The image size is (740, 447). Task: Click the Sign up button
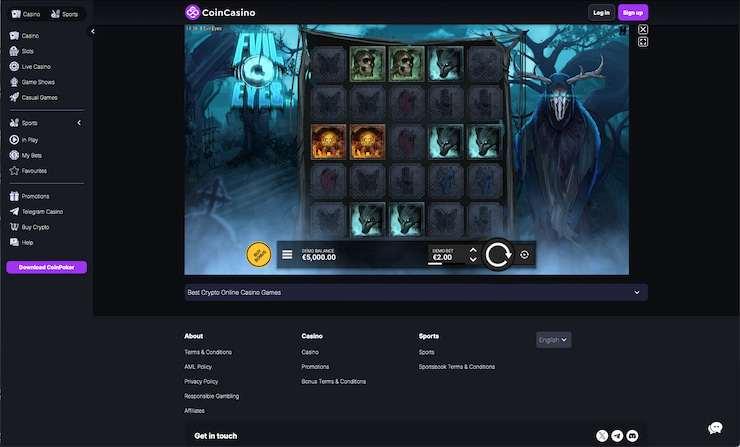point(632,13)
